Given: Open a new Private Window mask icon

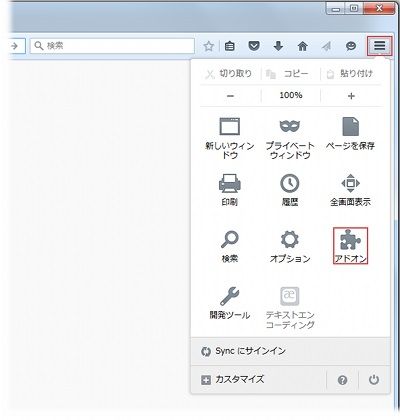Looking at the screenshot, I should [x=290, y=138].
